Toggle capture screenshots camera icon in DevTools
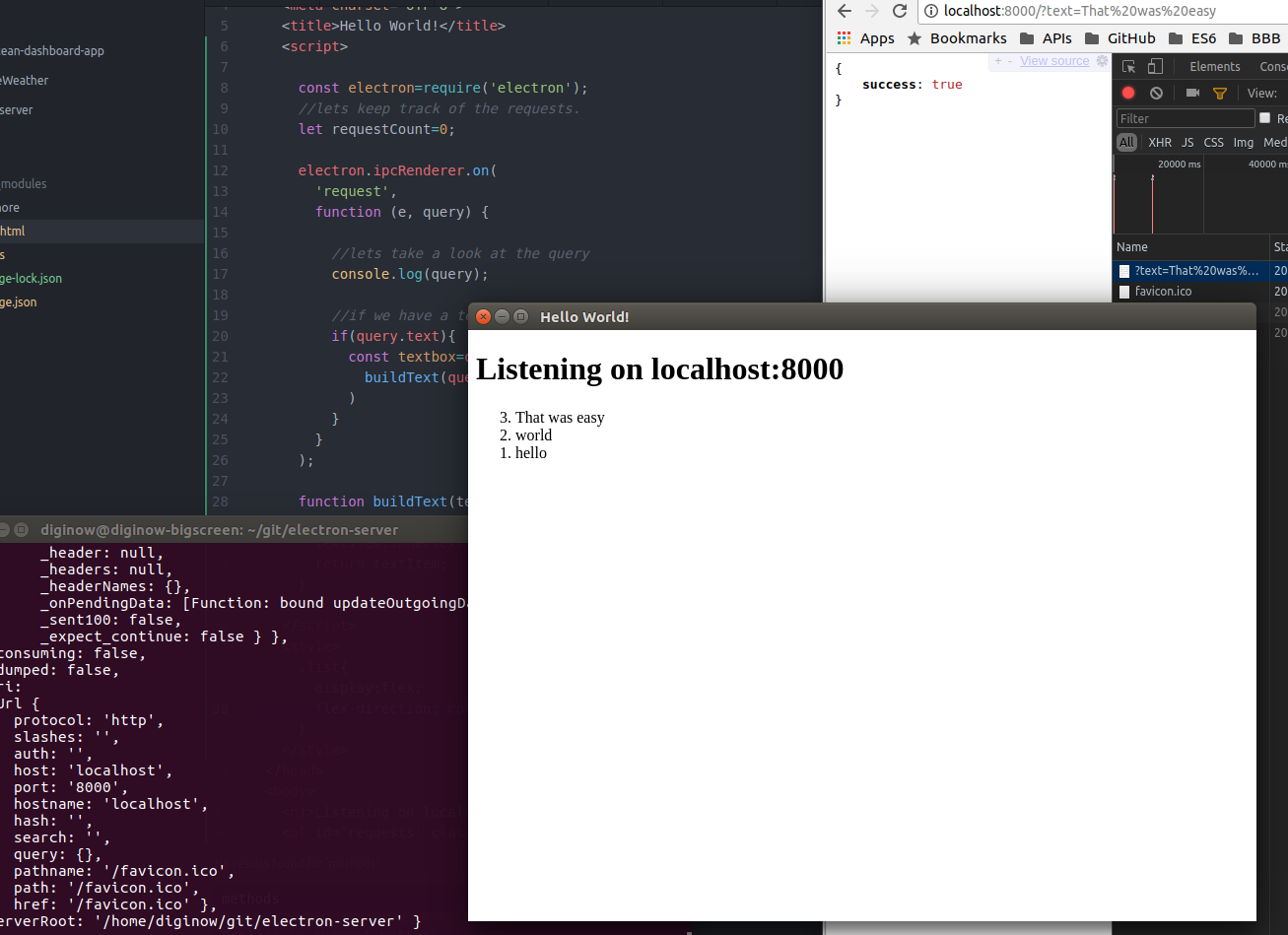 click(1192, 93)
